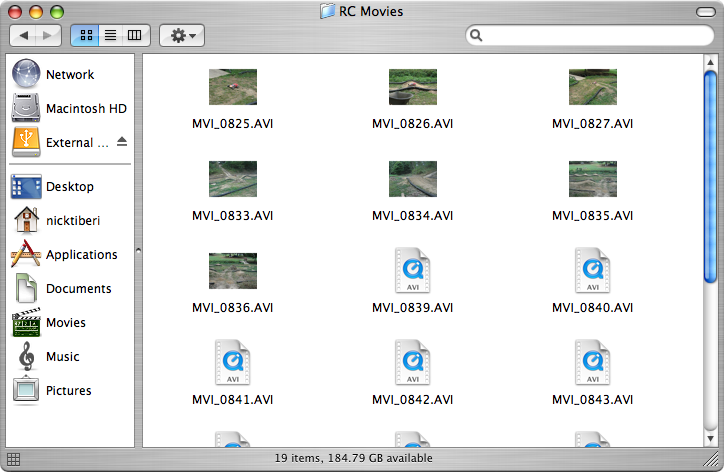The height and width of the screenshot is (472, 724).
Task: Go forward to next folder
Action: pyautogui.click(x=48, y=36)
